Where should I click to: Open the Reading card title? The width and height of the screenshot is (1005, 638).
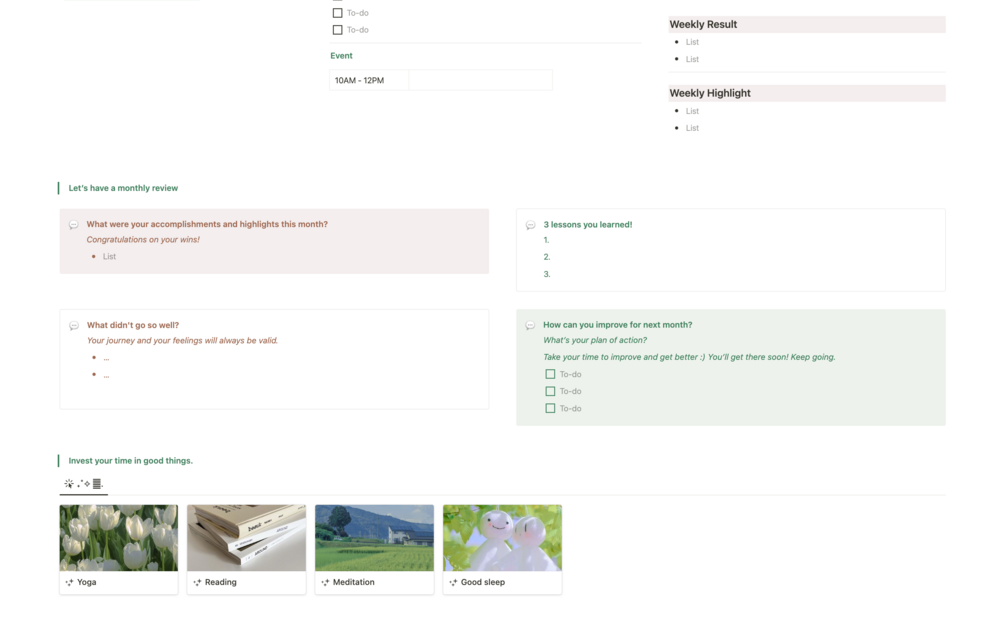click(x=220, y=582)
